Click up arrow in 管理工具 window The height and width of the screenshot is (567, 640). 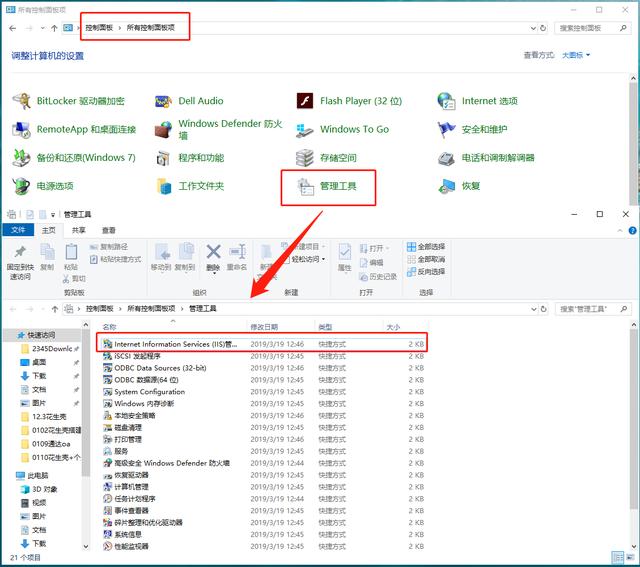tap(55, 309)
